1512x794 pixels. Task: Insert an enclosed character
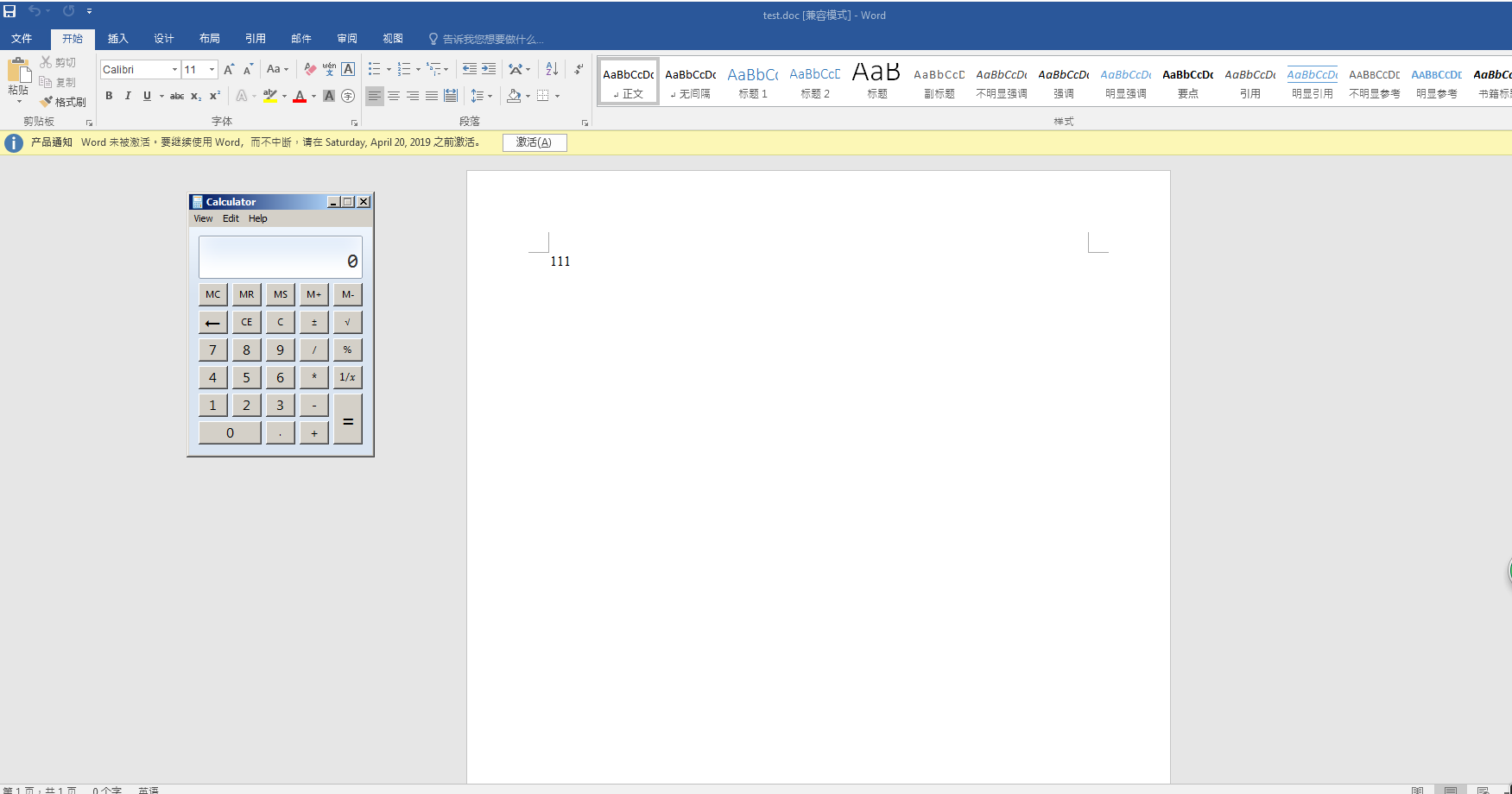[x=348, y=96]
